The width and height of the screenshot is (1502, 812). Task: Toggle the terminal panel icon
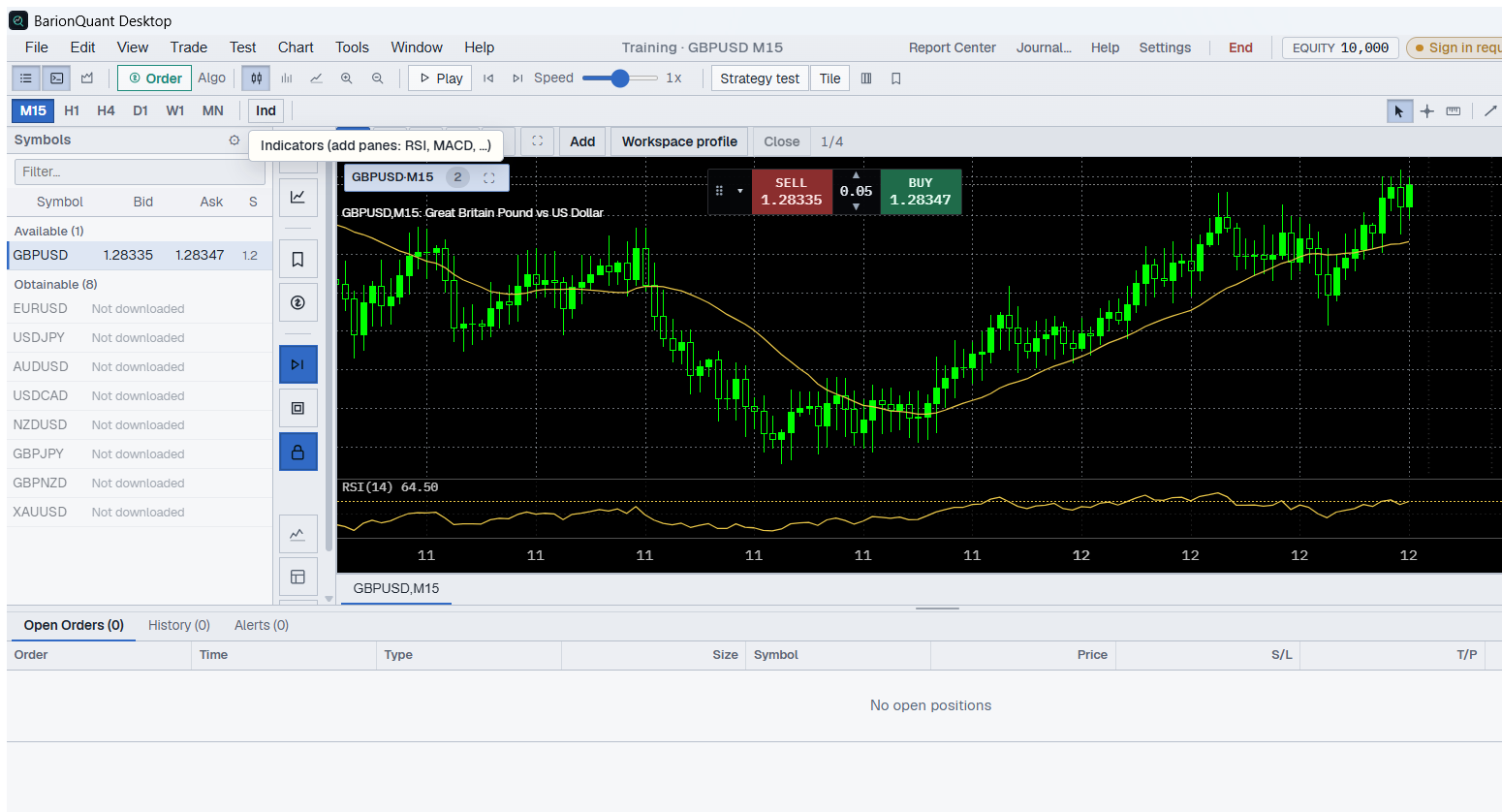coord(57,78)
